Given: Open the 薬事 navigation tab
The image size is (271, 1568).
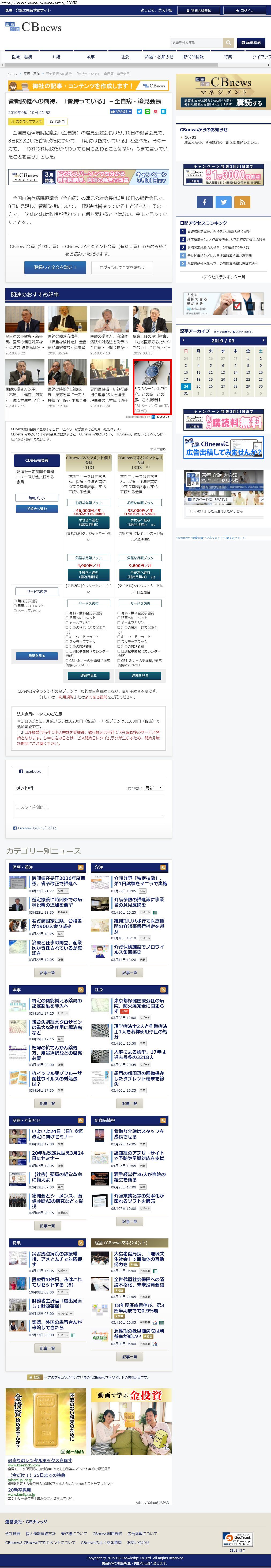Looking at the screenshot, I should coord(90,57).
